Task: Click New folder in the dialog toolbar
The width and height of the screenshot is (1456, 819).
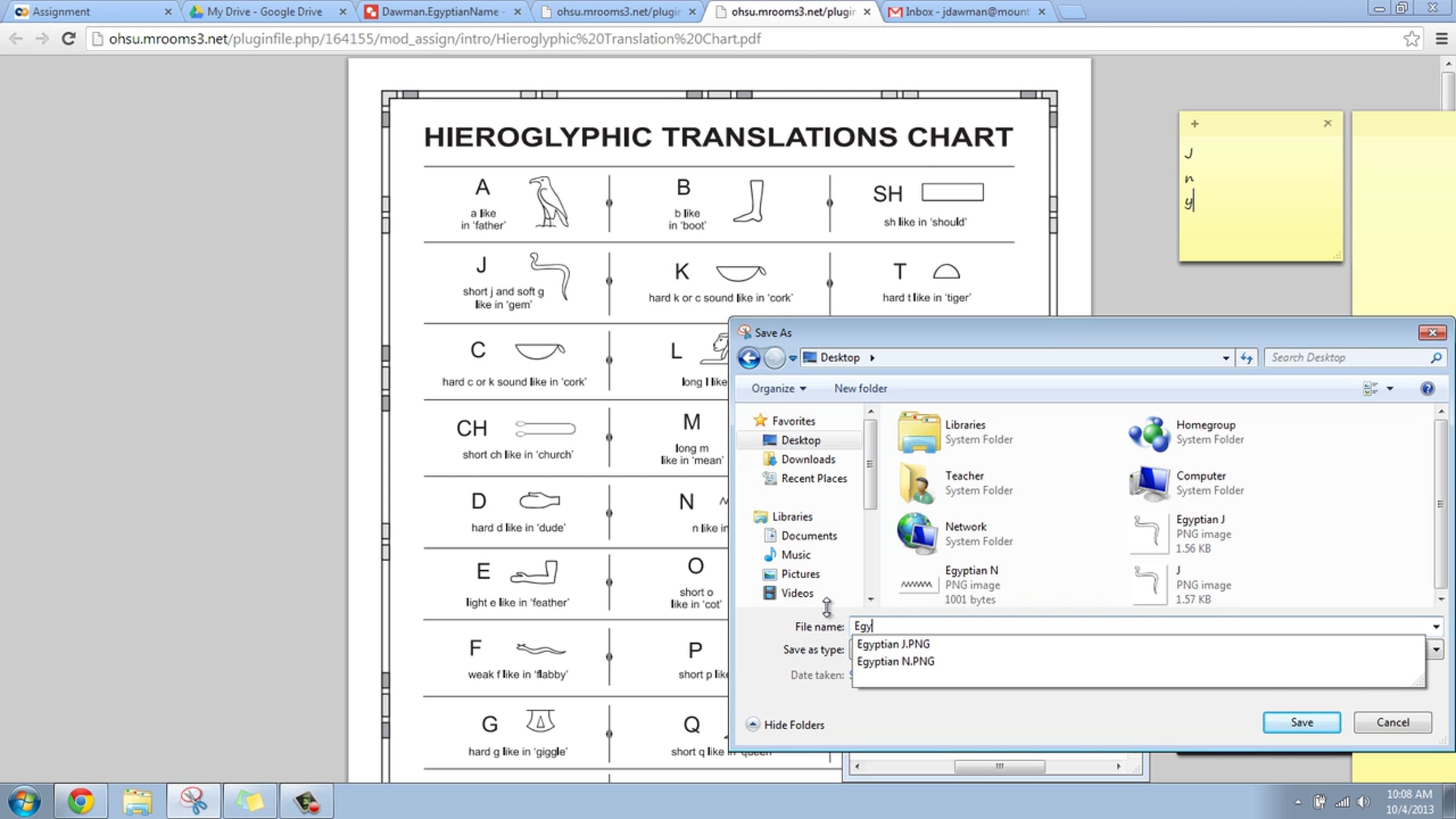Action: pyautogui.click(x=860, y=389)
